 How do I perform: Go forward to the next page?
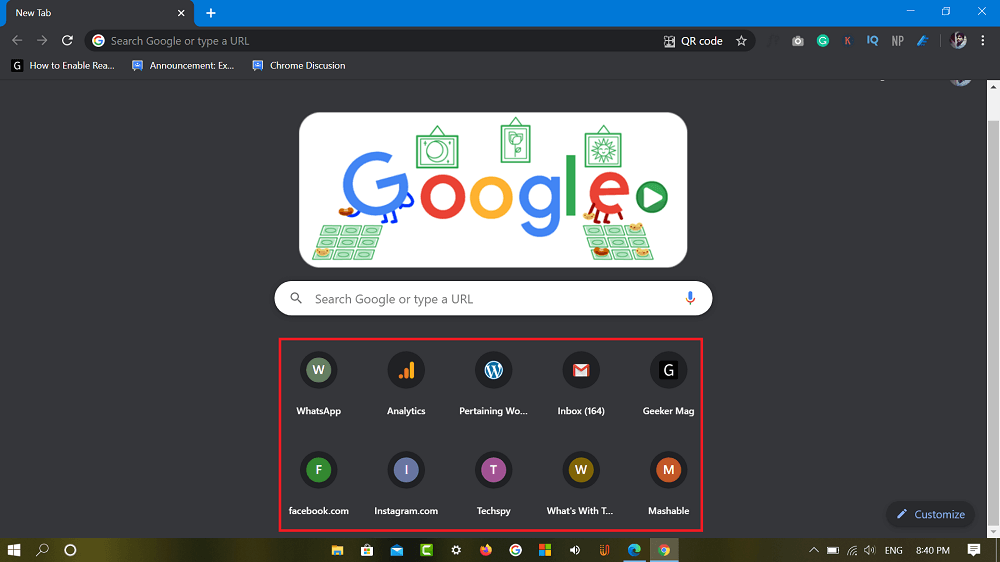point(42,41)
